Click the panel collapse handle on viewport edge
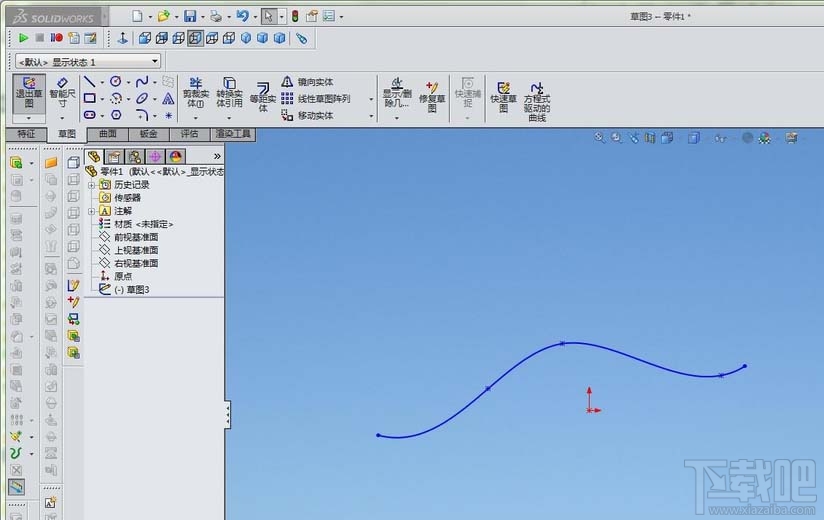 [228, 415]
